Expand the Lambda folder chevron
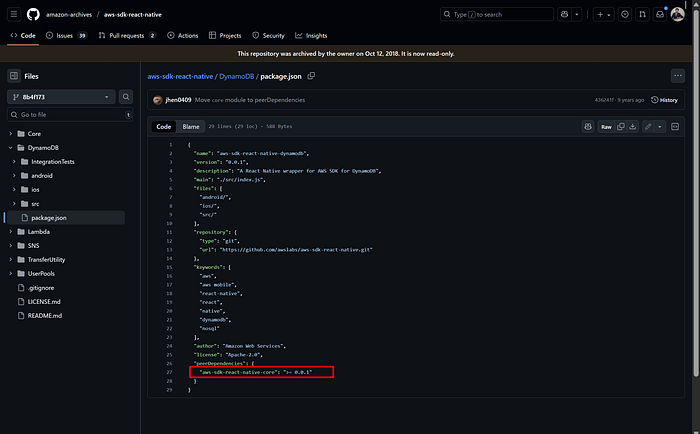700x434 pixels. point(11,232)
